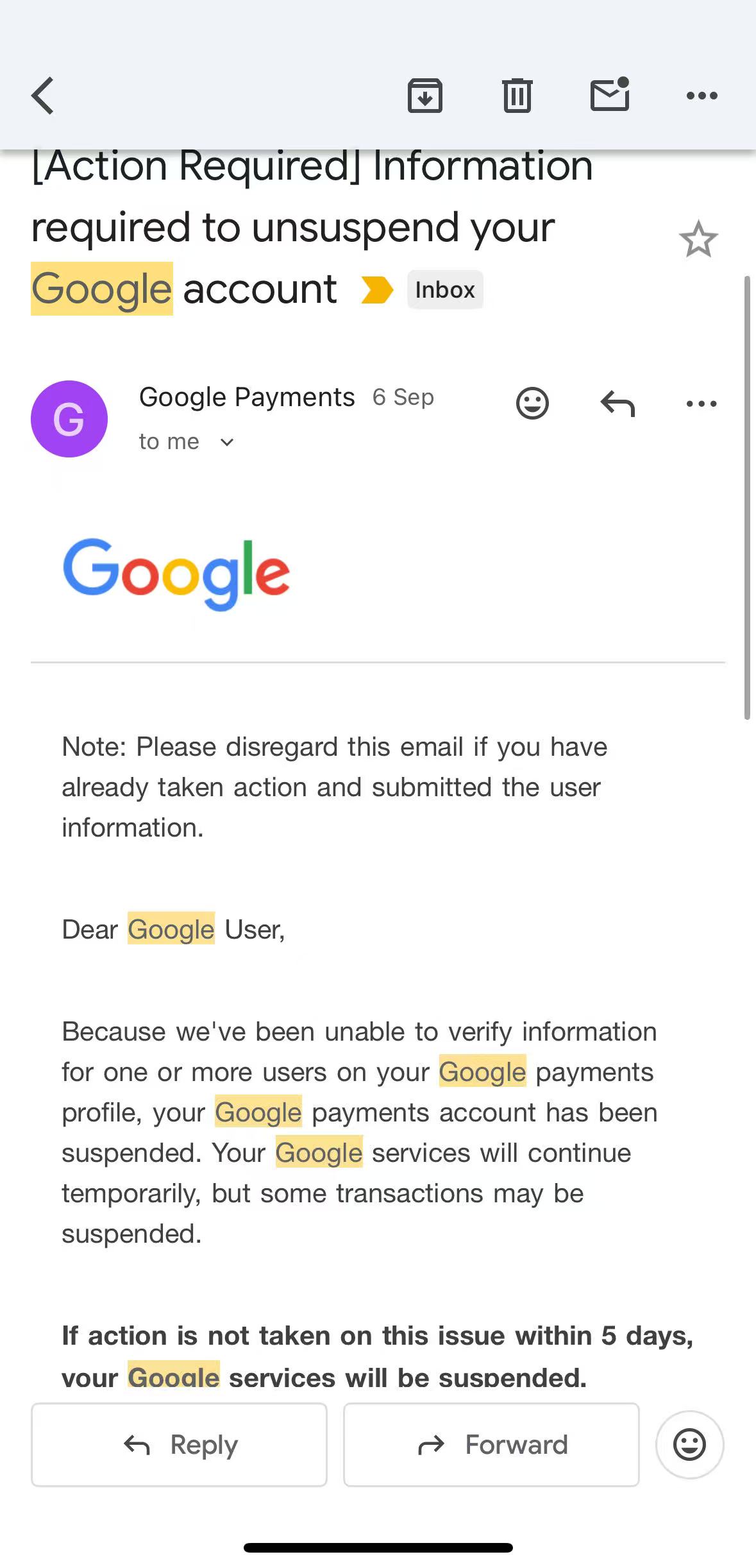Tap the bottom emoji reaction button
Viewport: 756px width, 1568px height.
[689, 1445]
